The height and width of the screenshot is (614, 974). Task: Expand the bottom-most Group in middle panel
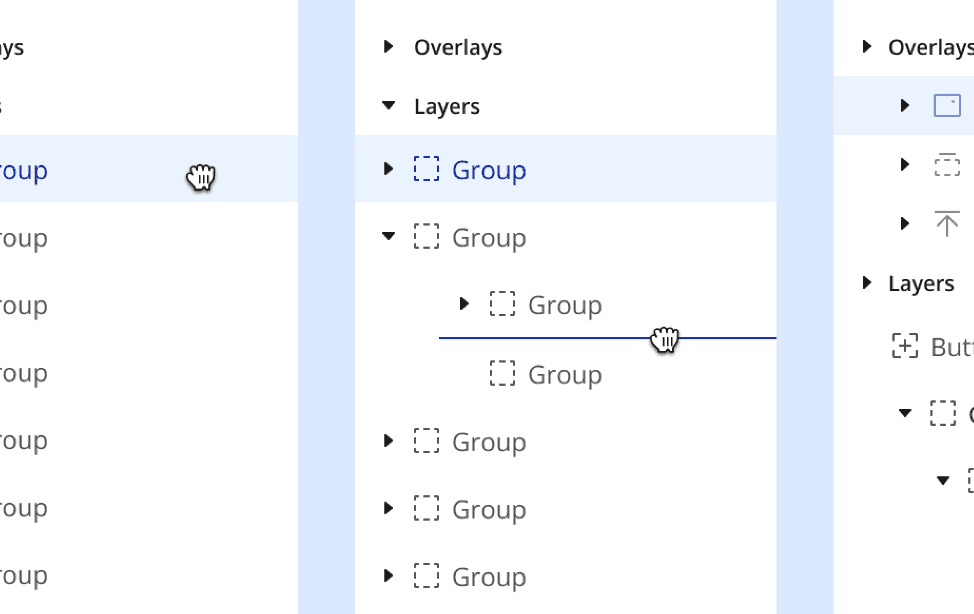[x=389, y=576]
